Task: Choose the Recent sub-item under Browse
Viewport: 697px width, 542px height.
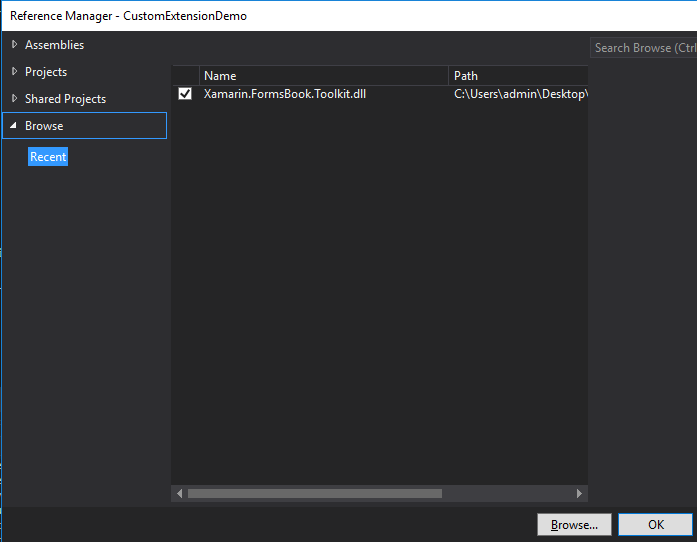Action: (48, 157)
